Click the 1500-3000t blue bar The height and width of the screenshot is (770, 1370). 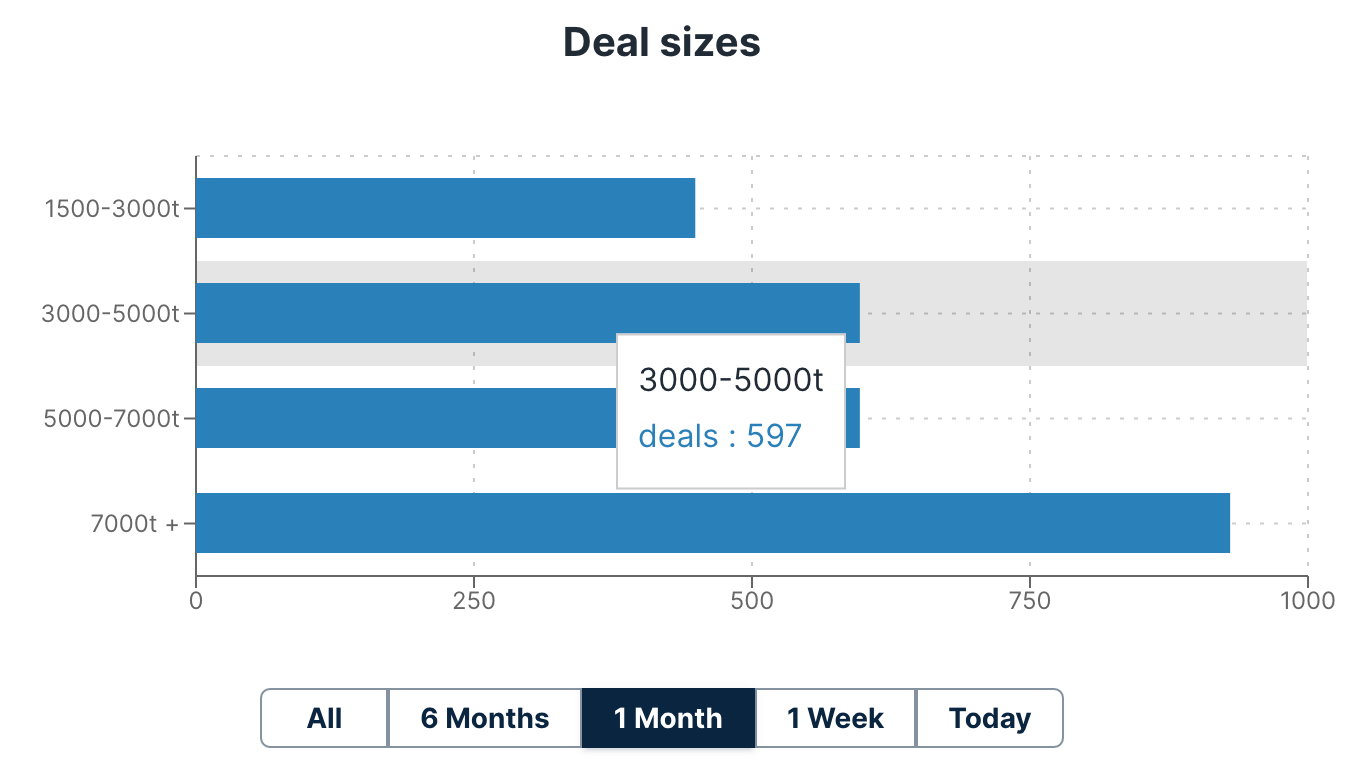point(445,208)
